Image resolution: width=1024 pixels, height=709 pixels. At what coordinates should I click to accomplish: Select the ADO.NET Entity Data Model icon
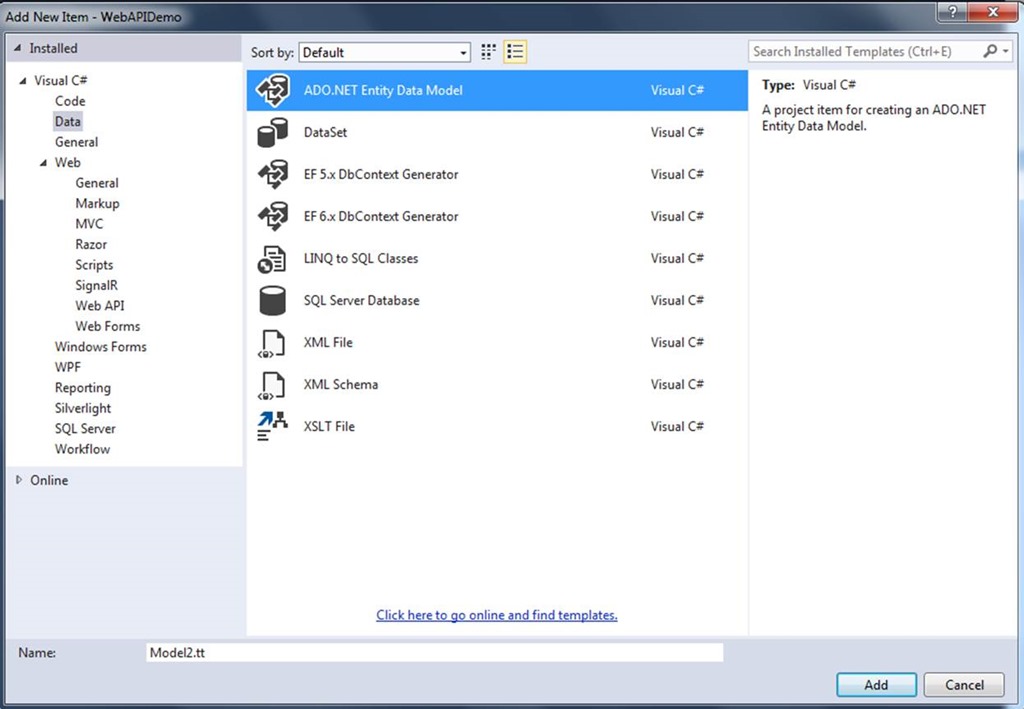tap(272, 91)
